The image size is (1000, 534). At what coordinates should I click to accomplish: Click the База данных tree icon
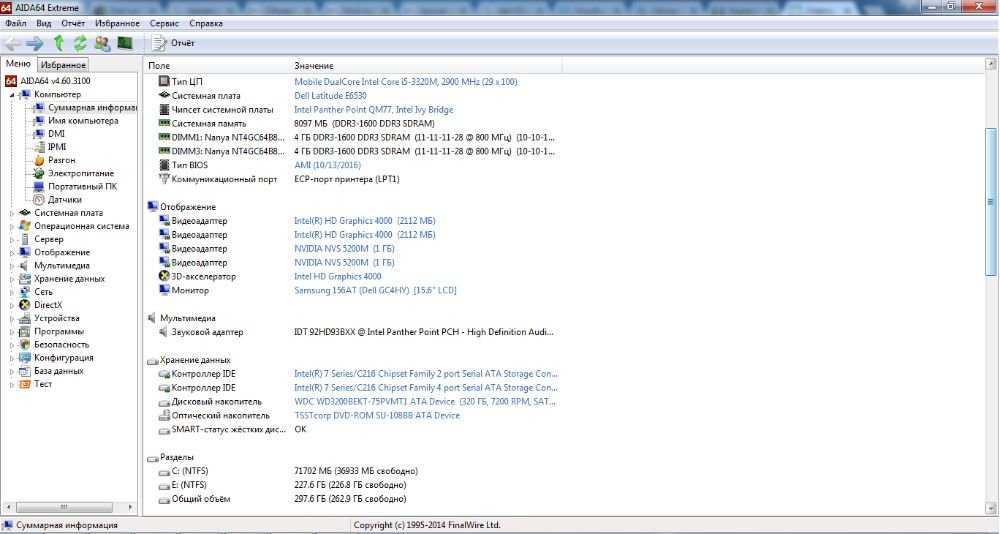coord(25,371)
